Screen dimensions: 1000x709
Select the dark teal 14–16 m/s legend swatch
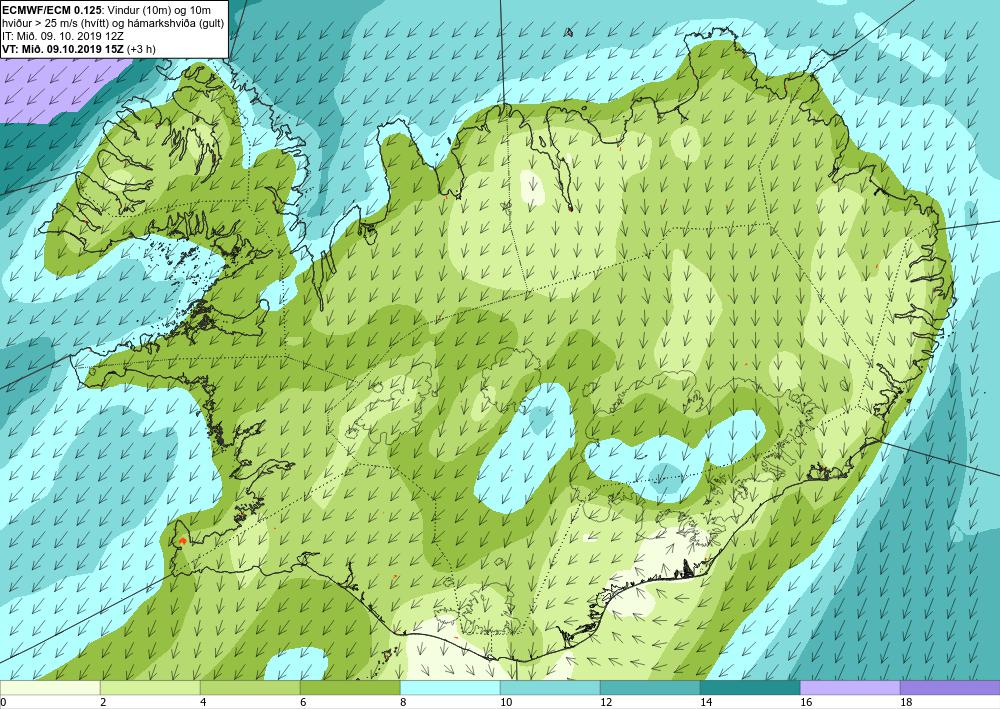750,688
